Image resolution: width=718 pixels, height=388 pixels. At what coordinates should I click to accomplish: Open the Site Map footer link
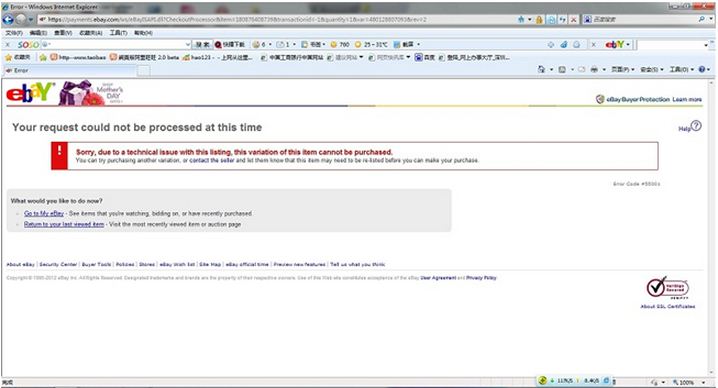coord(210,264)
